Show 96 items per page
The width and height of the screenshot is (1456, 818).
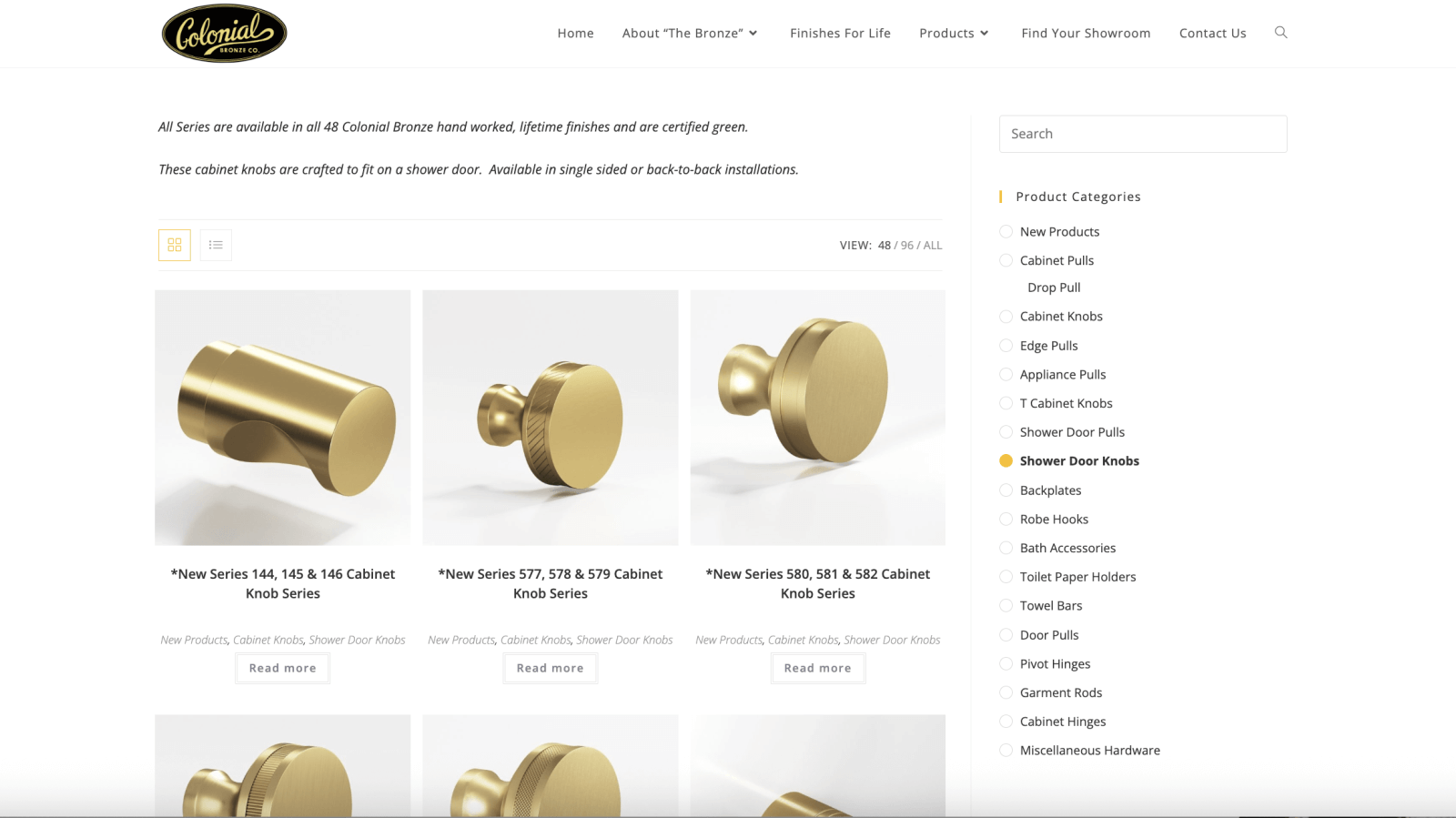(906, 245)
